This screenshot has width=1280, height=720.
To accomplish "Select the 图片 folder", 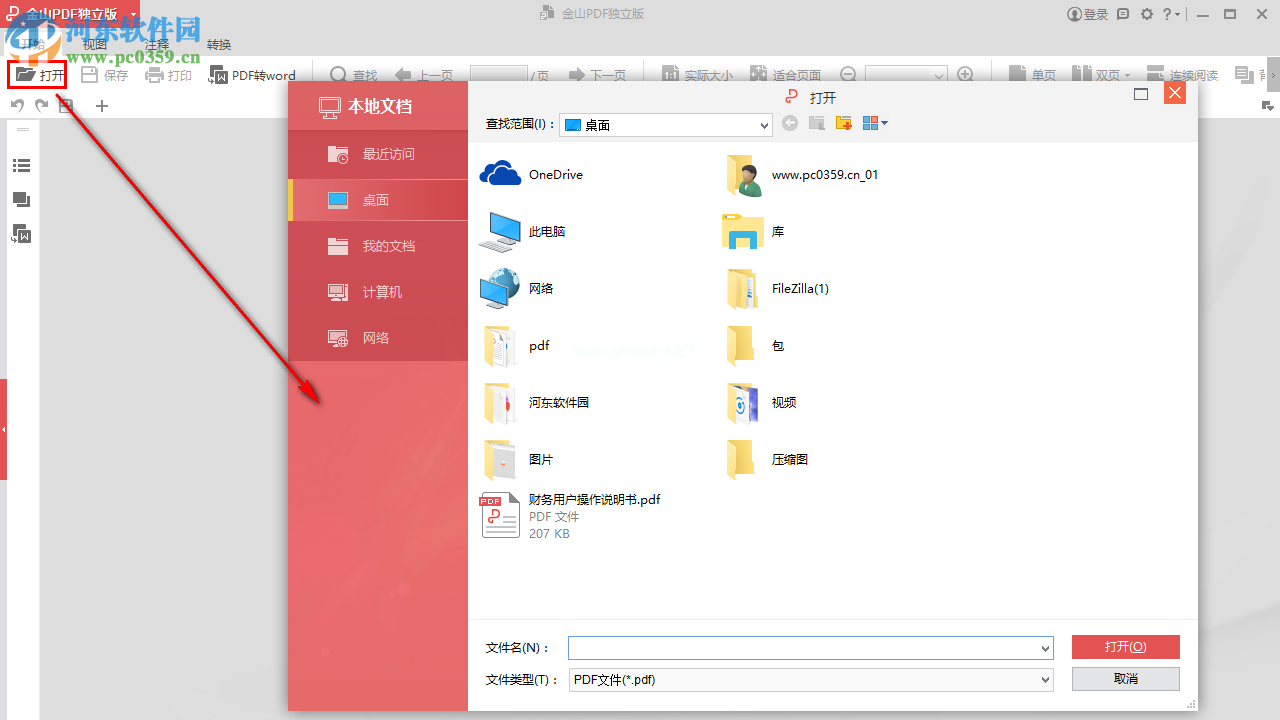I will click(517, 459).
